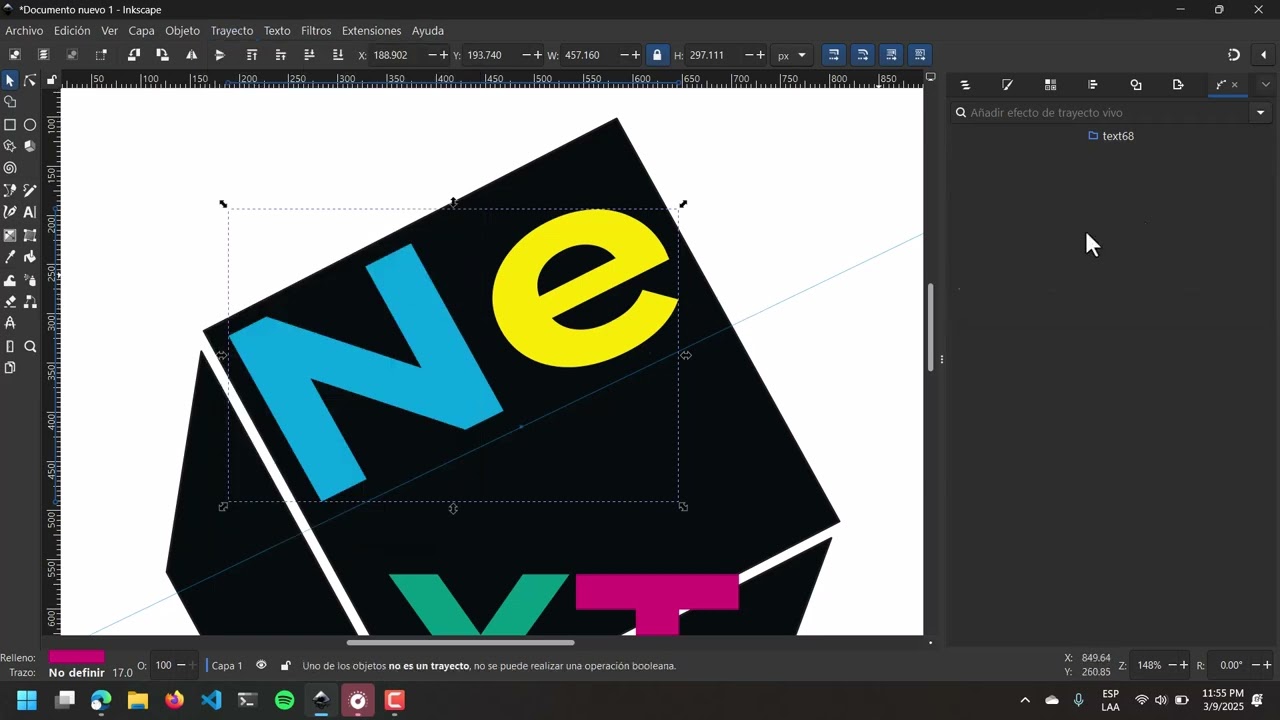Toggle move gradients with object

pos(891,55)
